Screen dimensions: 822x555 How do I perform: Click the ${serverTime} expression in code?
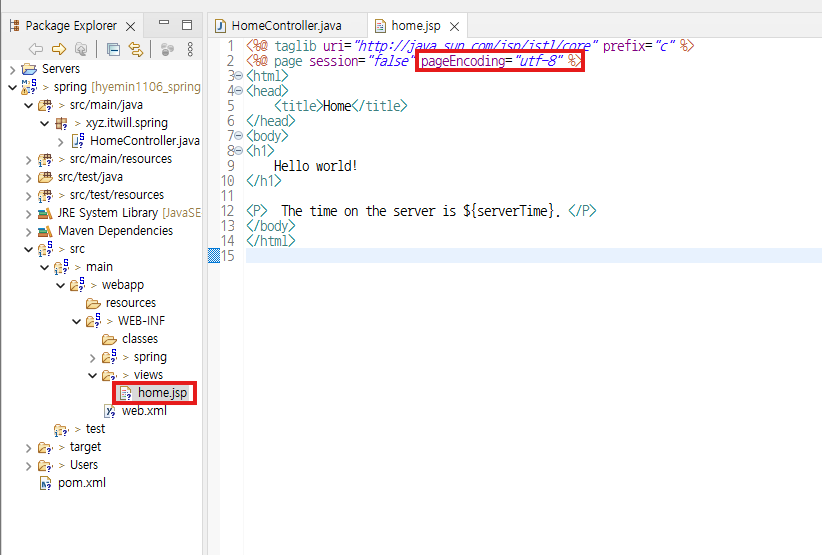509,211
